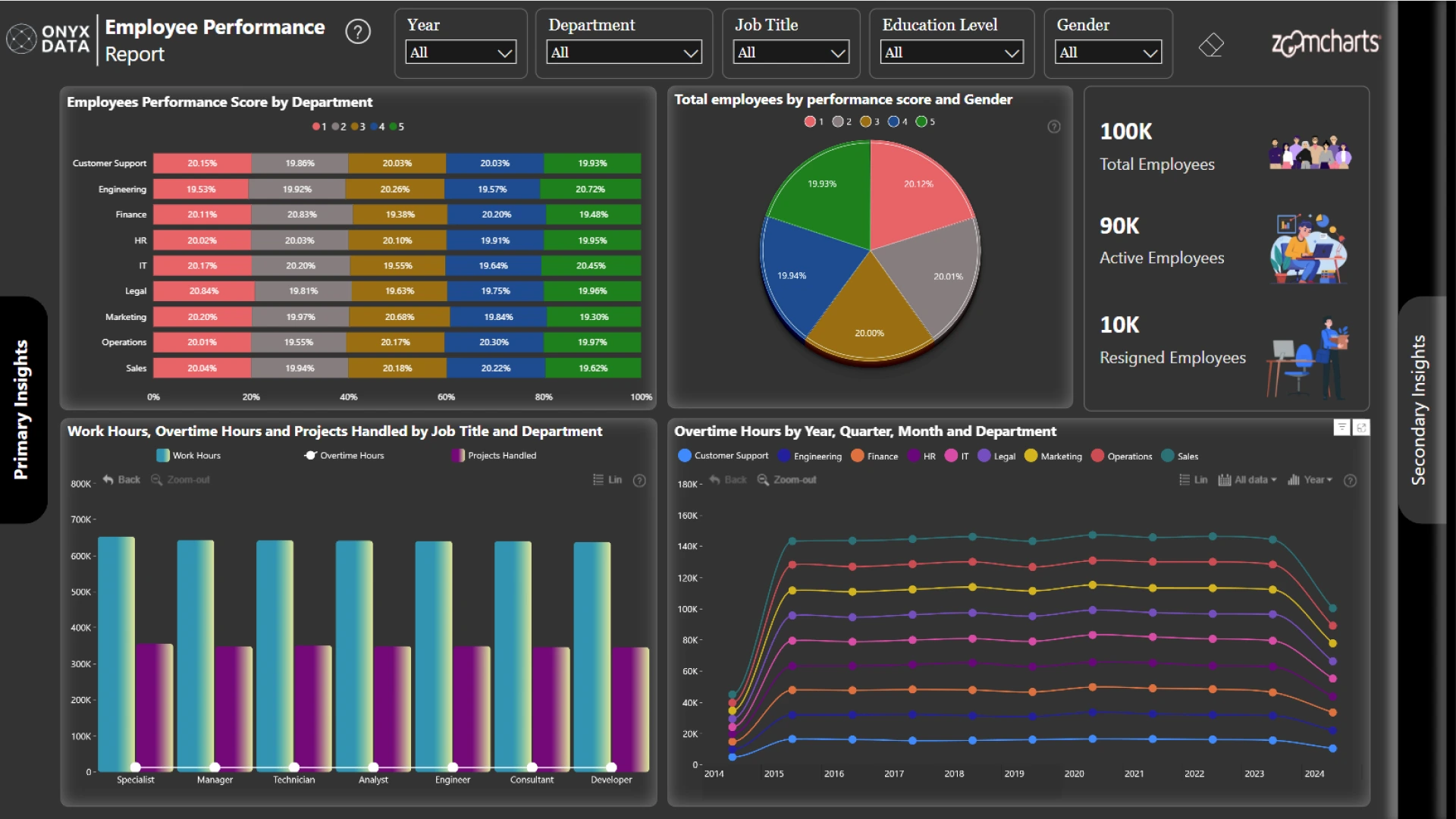
Task: Click the clear filters eraser icon
Action: tap(1211, 45)
